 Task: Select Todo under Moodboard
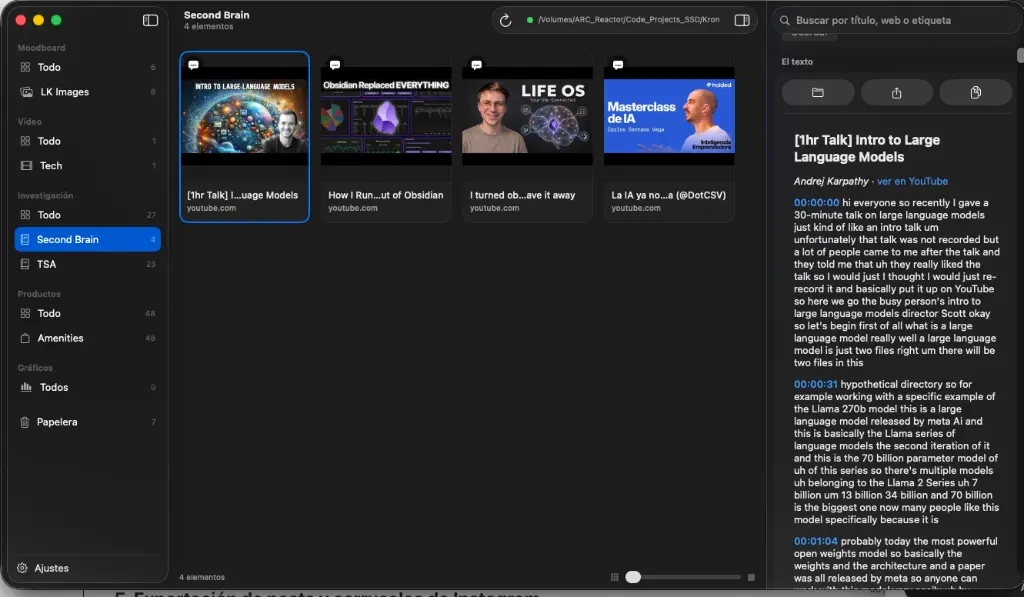pyautogui.click(x=88, y=67)
